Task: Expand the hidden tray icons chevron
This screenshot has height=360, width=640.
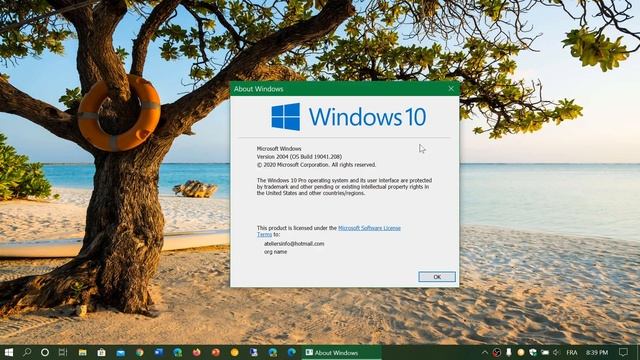Action: tap(484, 352)
